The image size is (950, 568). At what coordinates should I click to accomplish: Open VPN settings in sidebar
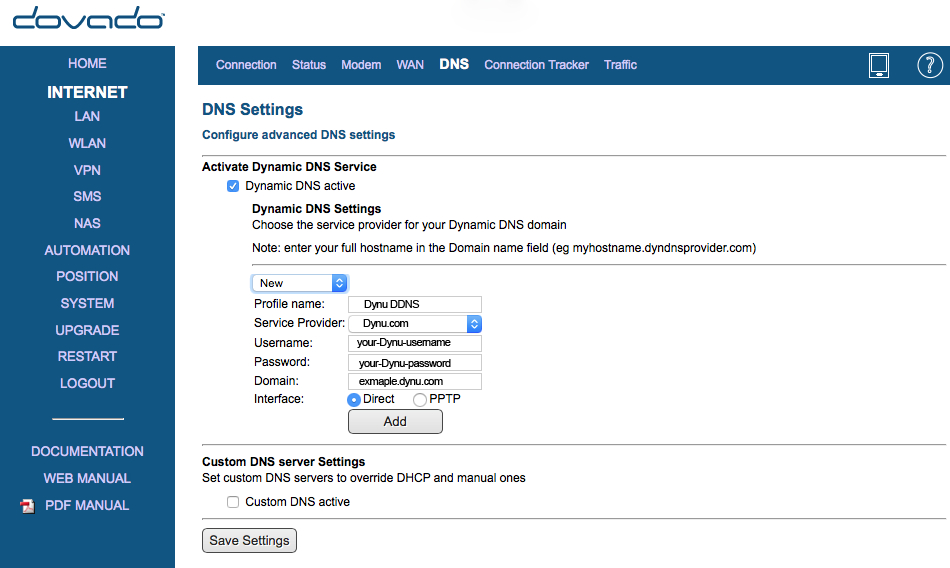(x=87, y=170)
